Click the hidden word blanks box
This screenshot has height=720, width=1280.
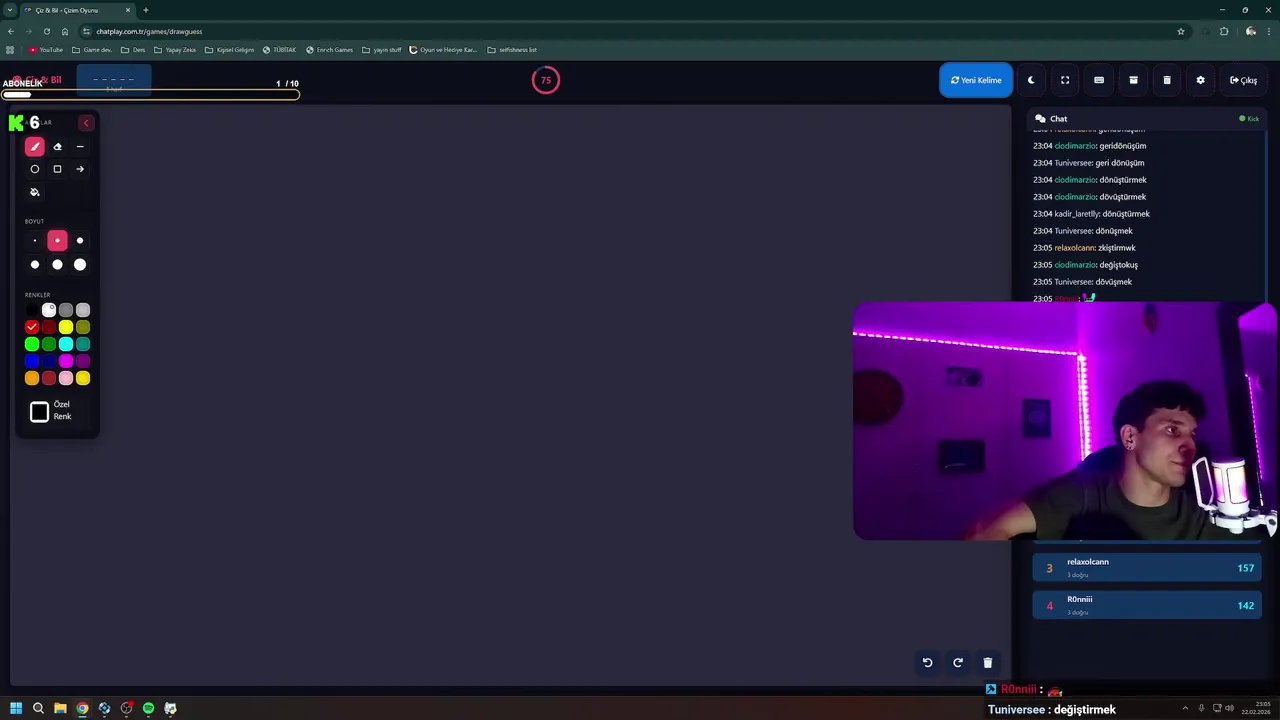tap(113, 81)
